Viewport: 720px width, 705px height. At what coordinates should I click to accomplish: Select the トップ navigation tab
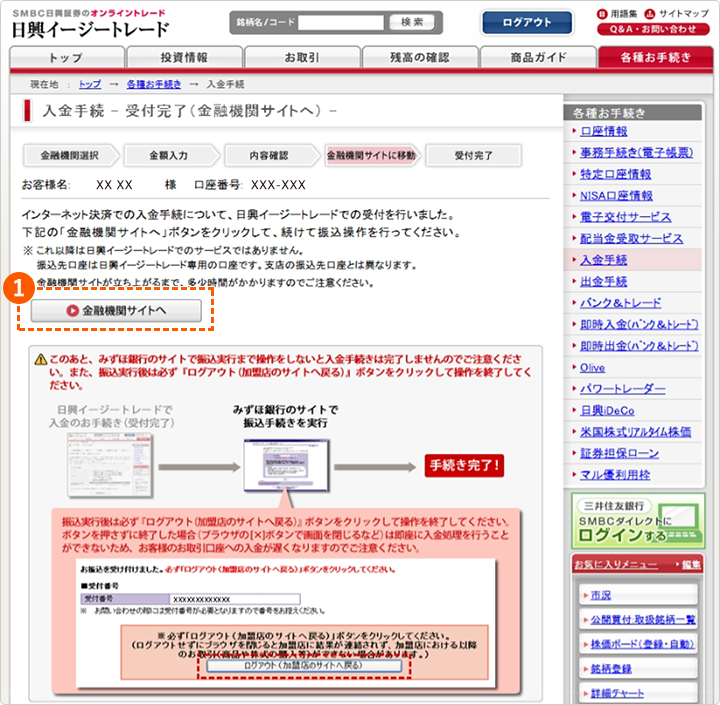(67, 57)
